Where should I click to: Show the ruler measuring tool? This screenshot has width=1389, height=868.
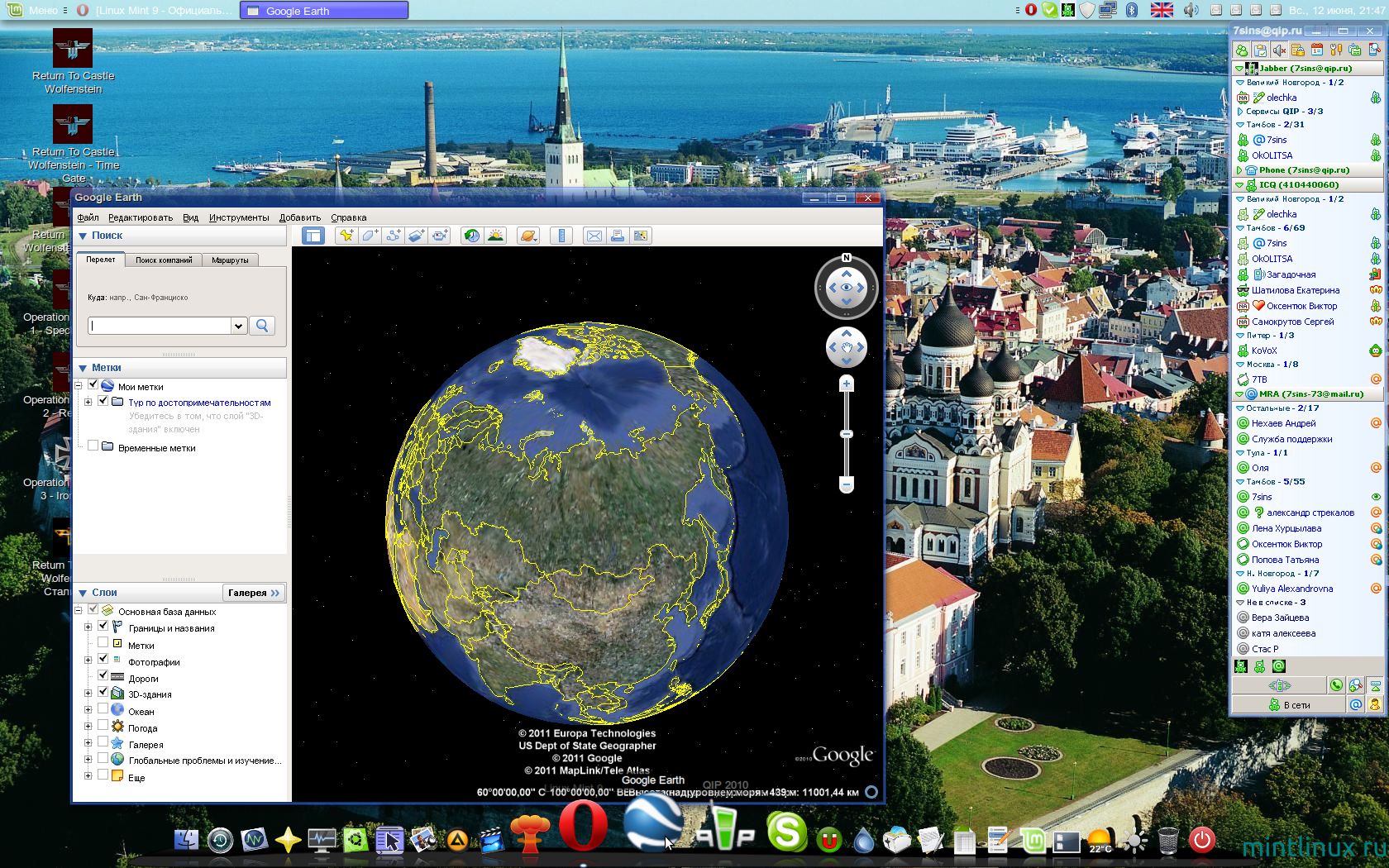point(561,236)
